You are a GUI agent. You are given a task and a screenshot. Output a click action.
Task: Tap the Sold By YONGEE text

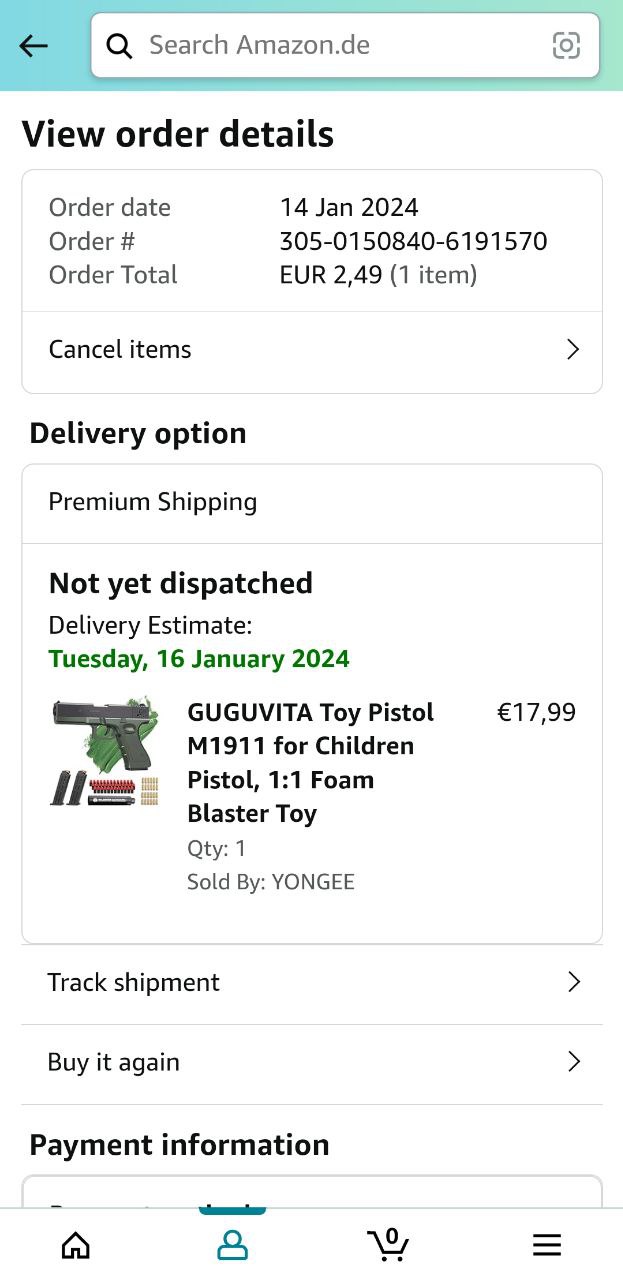(x=271, y=882)
